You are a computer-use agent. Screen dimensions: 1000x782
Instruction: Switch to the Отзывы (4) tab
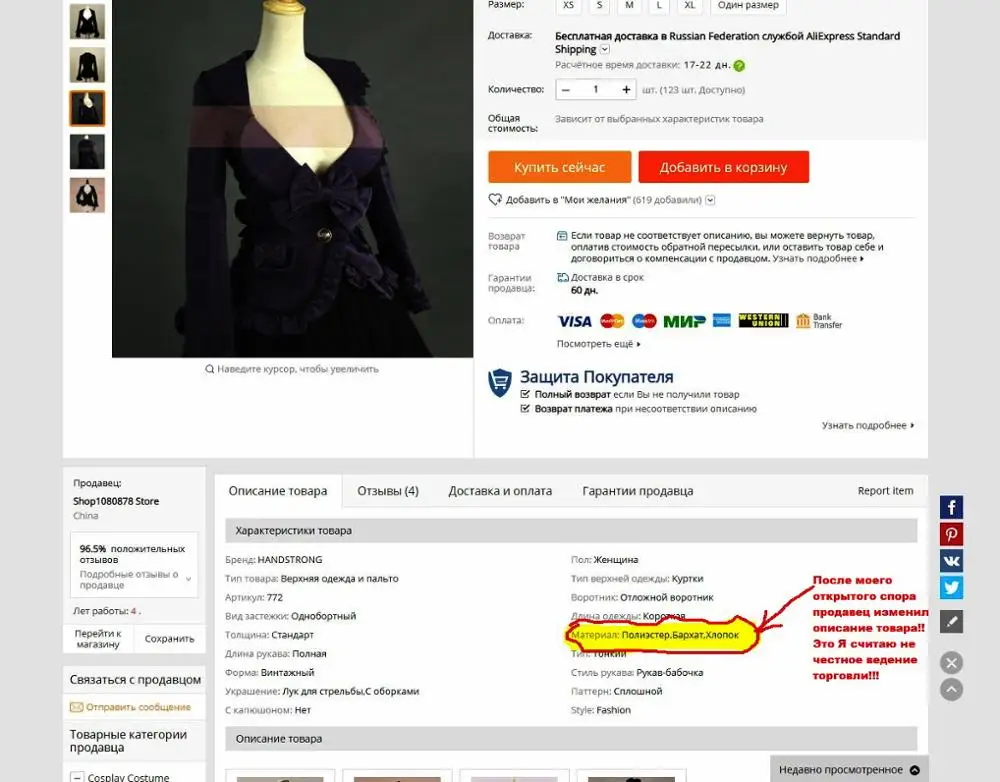point(388,491)
